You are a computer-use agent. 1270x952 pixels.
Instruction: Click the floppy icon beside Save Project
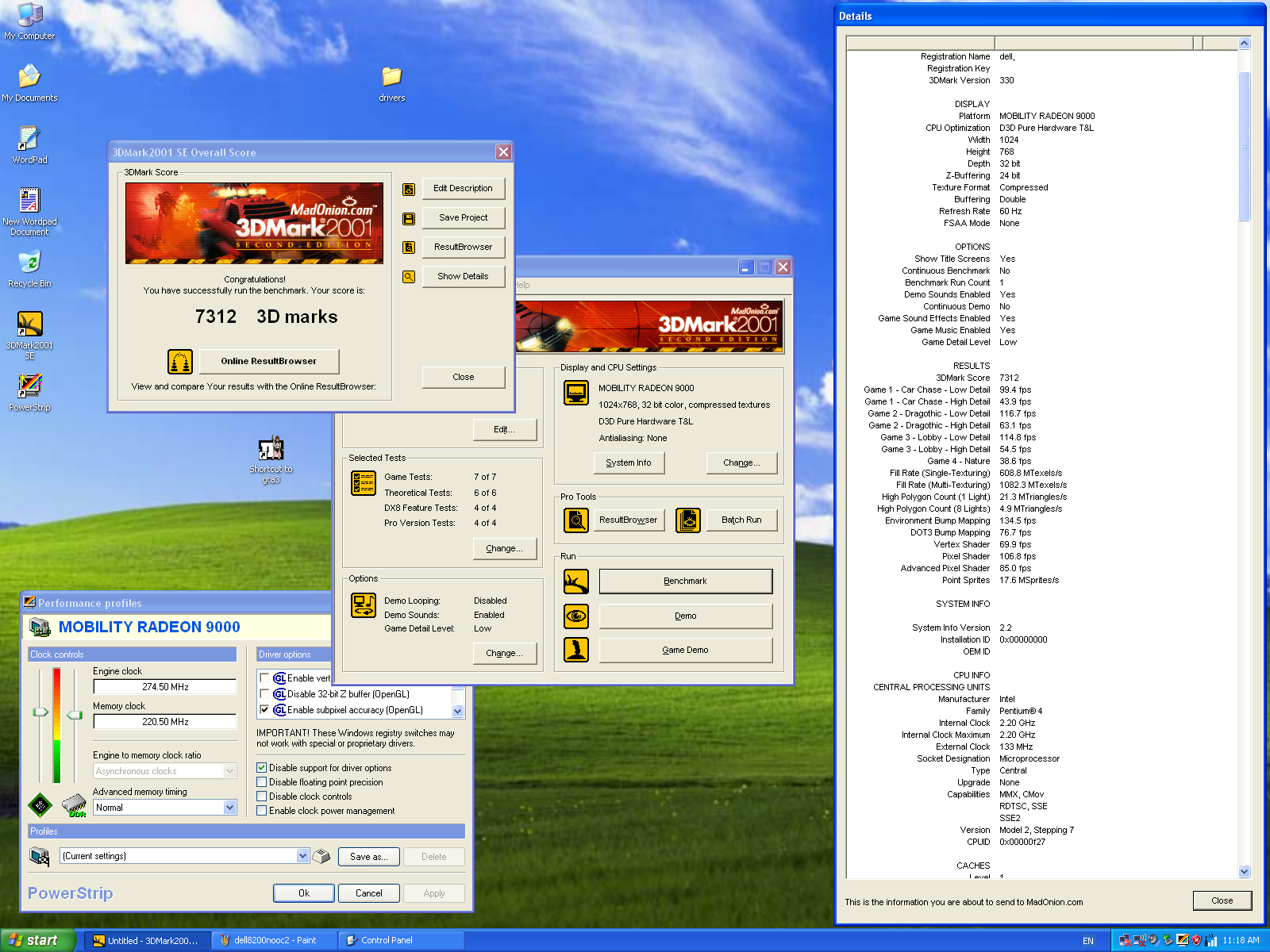(x=409, y=218)
